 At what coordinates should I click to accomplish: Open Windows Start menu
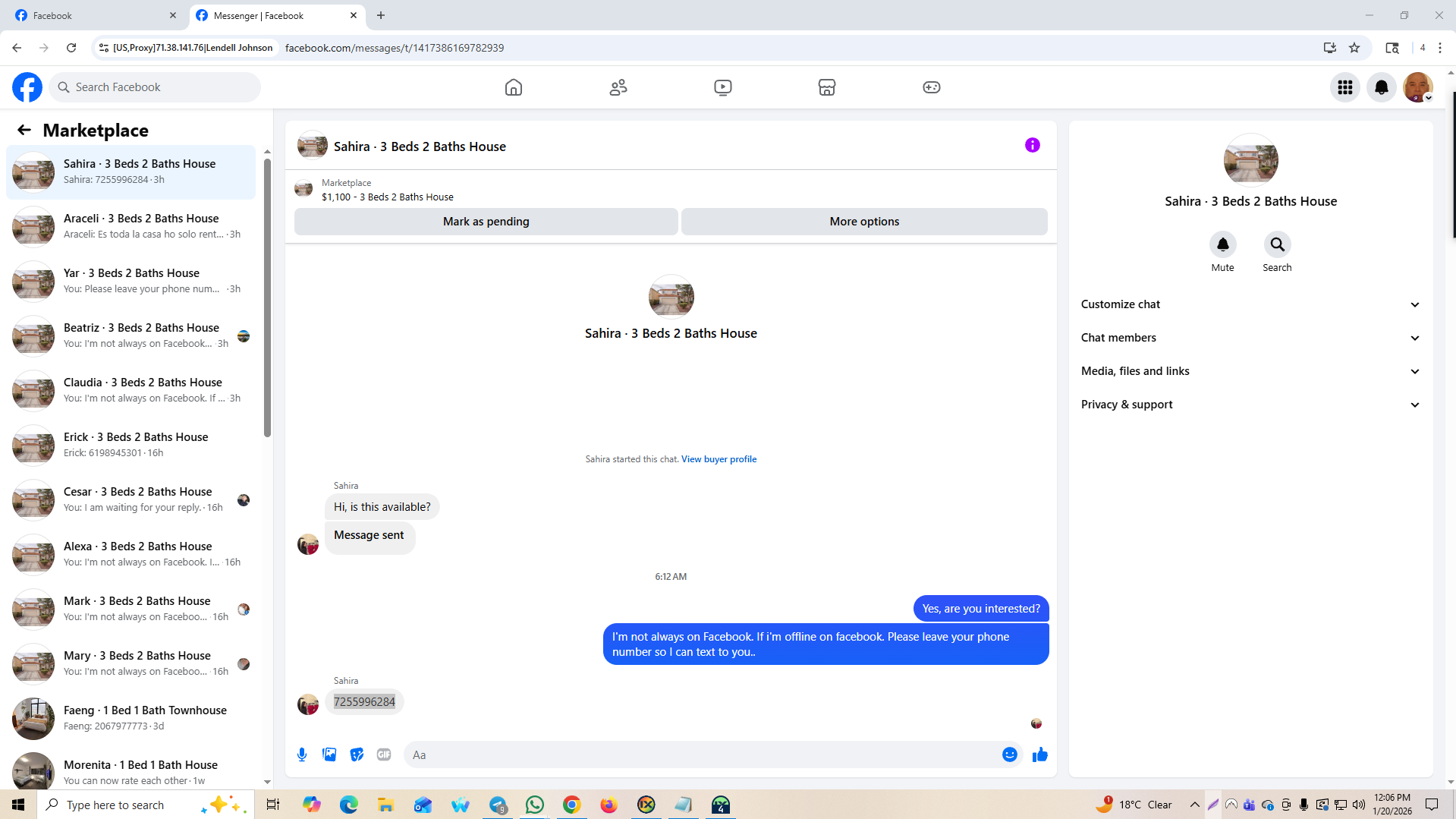point(18,805)
